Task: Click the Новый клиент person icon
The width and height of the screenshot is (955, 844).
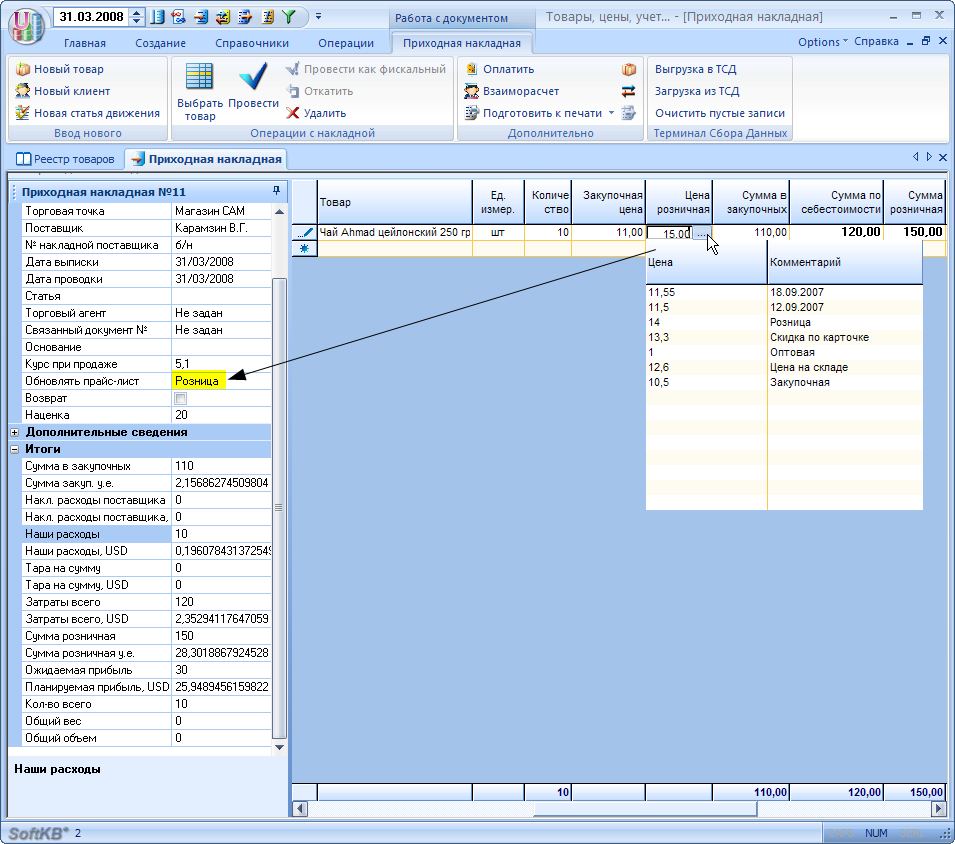Action: (23, 91)
